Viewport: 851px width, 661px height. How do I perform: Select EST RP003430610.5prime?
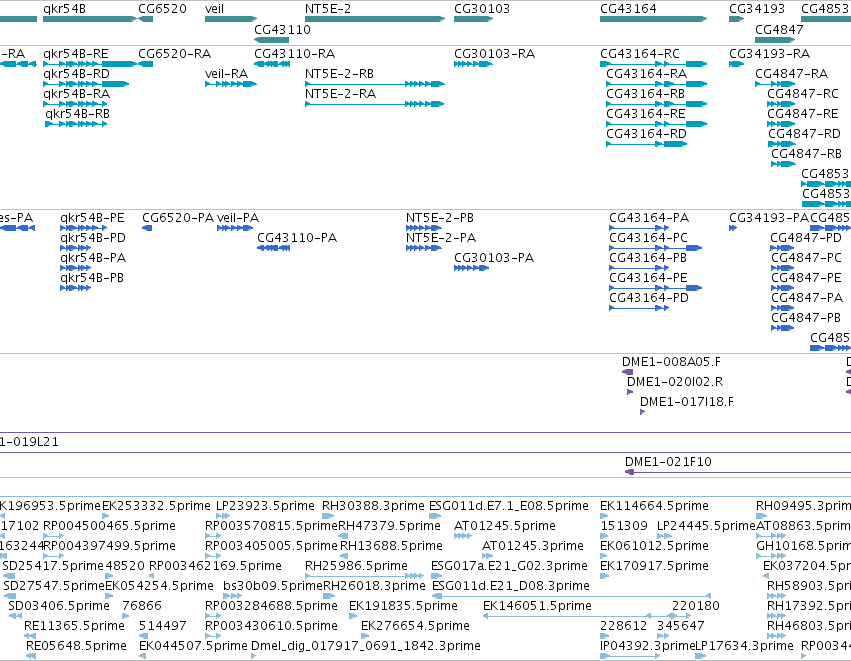[x=213, y=637]
